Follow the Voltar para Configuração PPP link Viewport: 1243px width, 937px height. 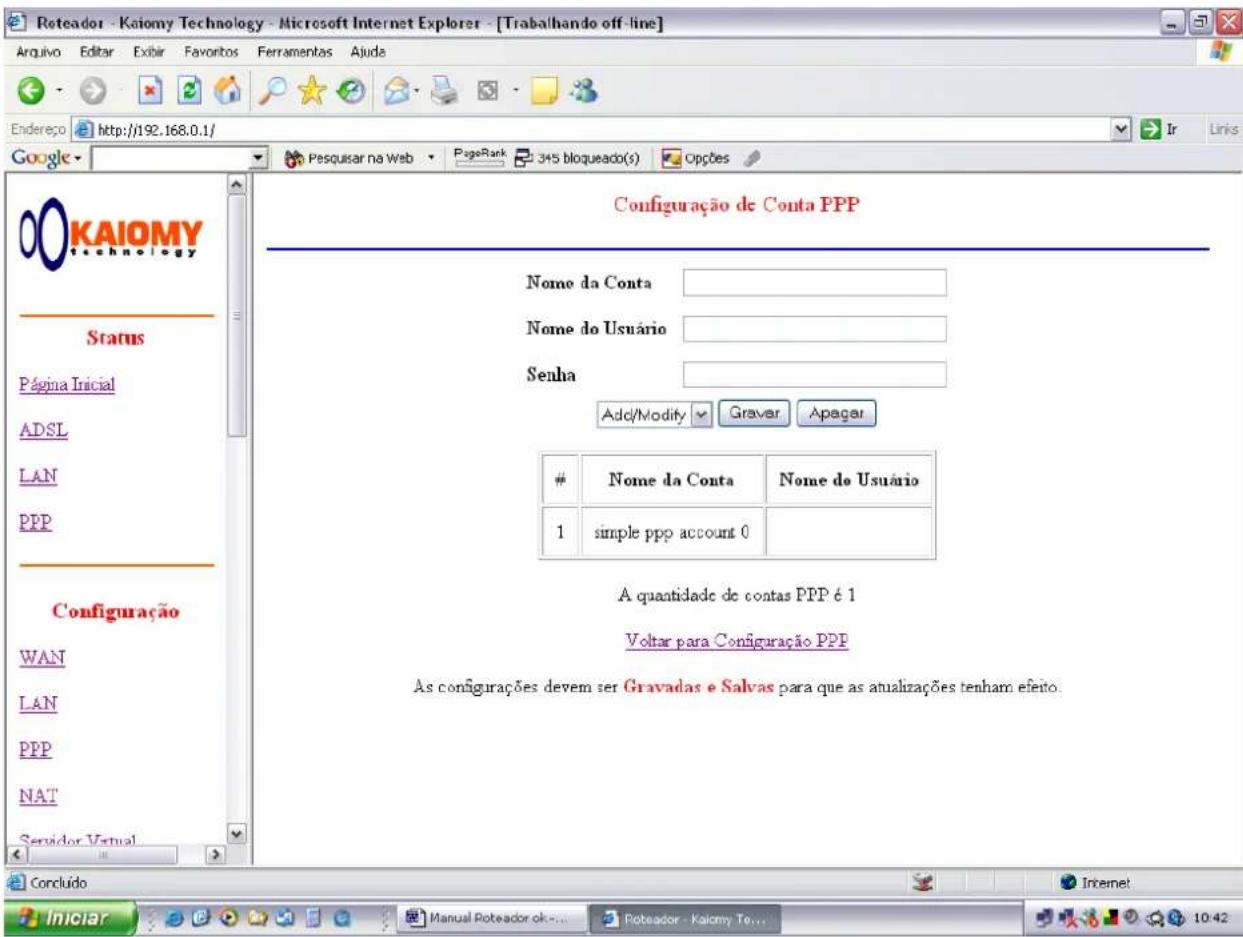[x=737, y=641]
